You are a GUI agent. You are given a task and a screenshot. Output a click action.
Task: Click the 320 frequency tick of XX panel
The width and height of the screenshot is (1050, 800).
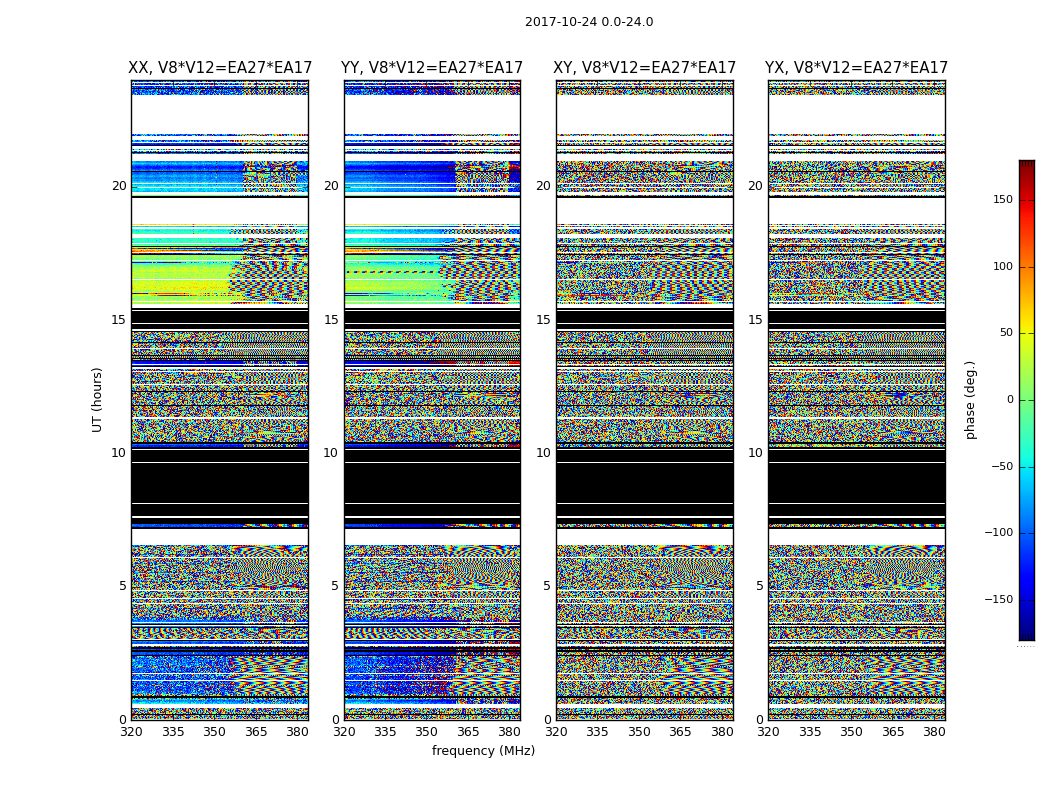click(x=131, y=732)
